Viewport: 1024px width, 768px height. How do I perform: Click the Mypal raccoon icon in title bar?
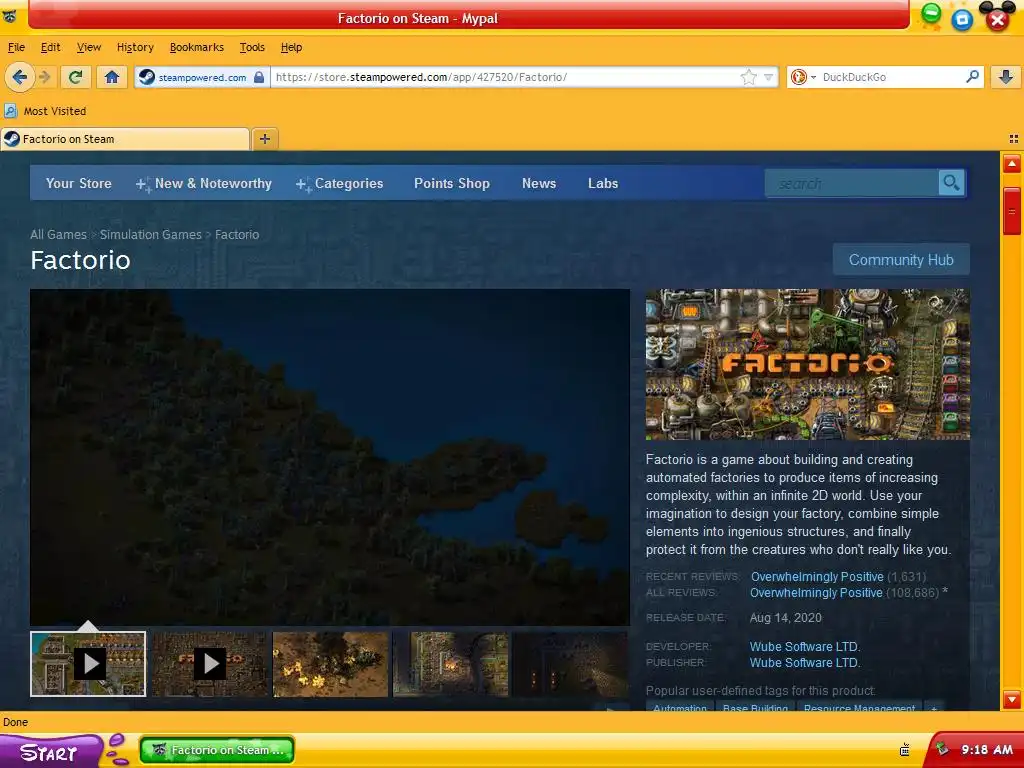coord(9,16)
